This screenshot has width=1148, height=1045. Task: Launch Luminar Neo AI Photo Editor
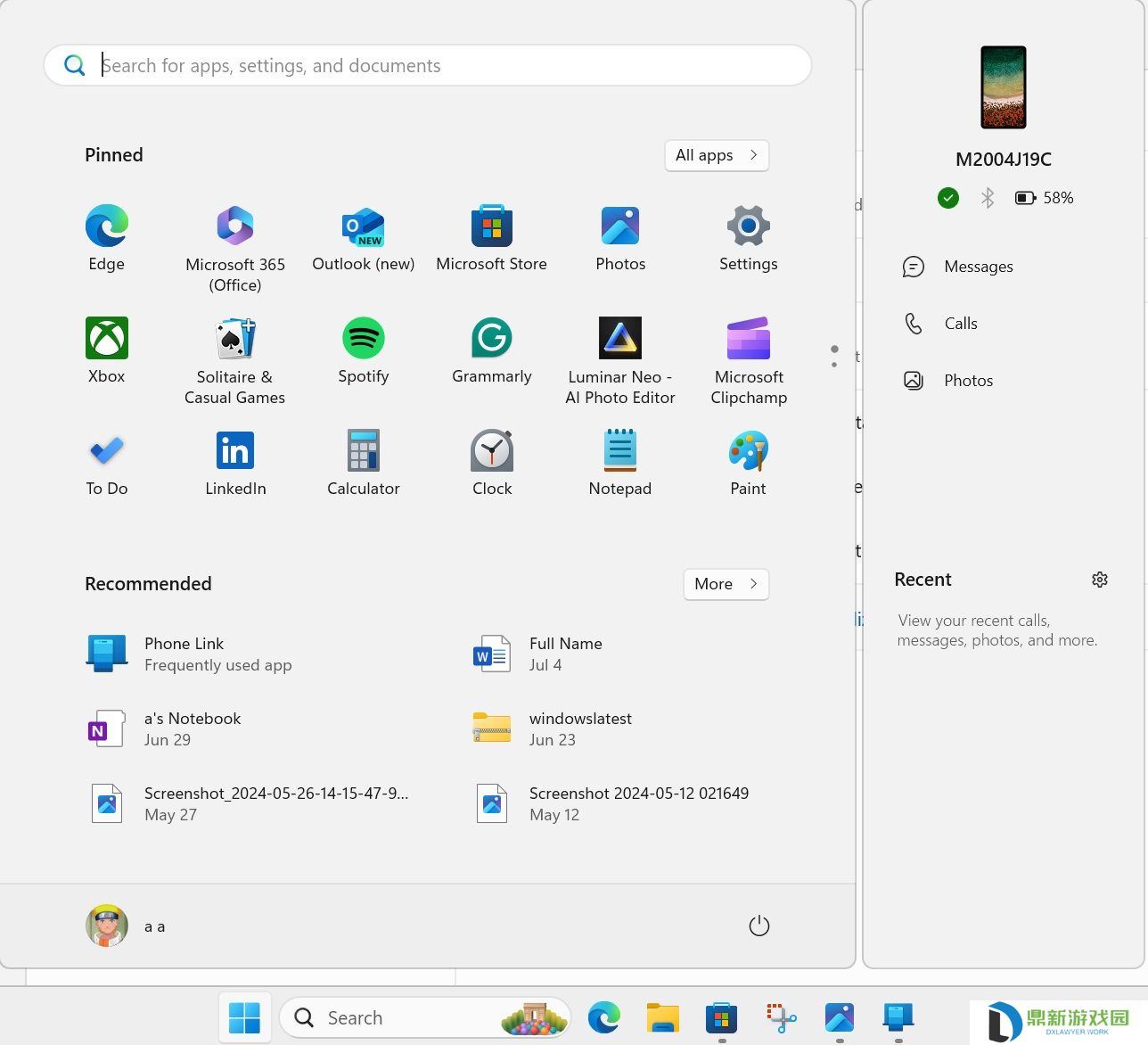[620, 361]
